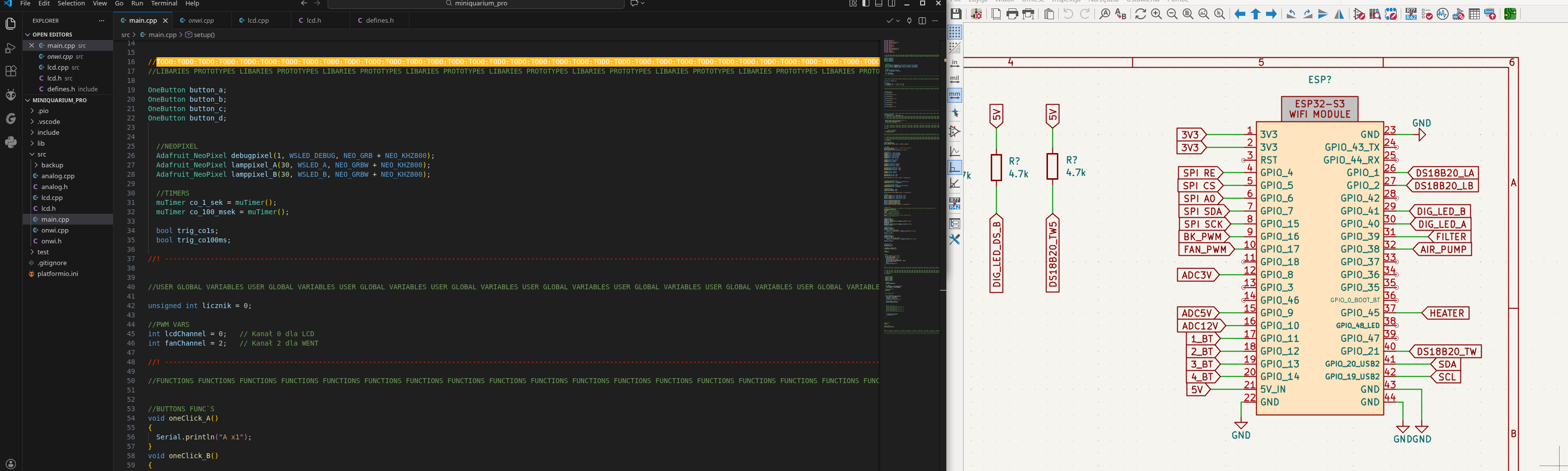
Task: Click the code minimap overview
Action: pyautogui.click(x=911, y=183)
